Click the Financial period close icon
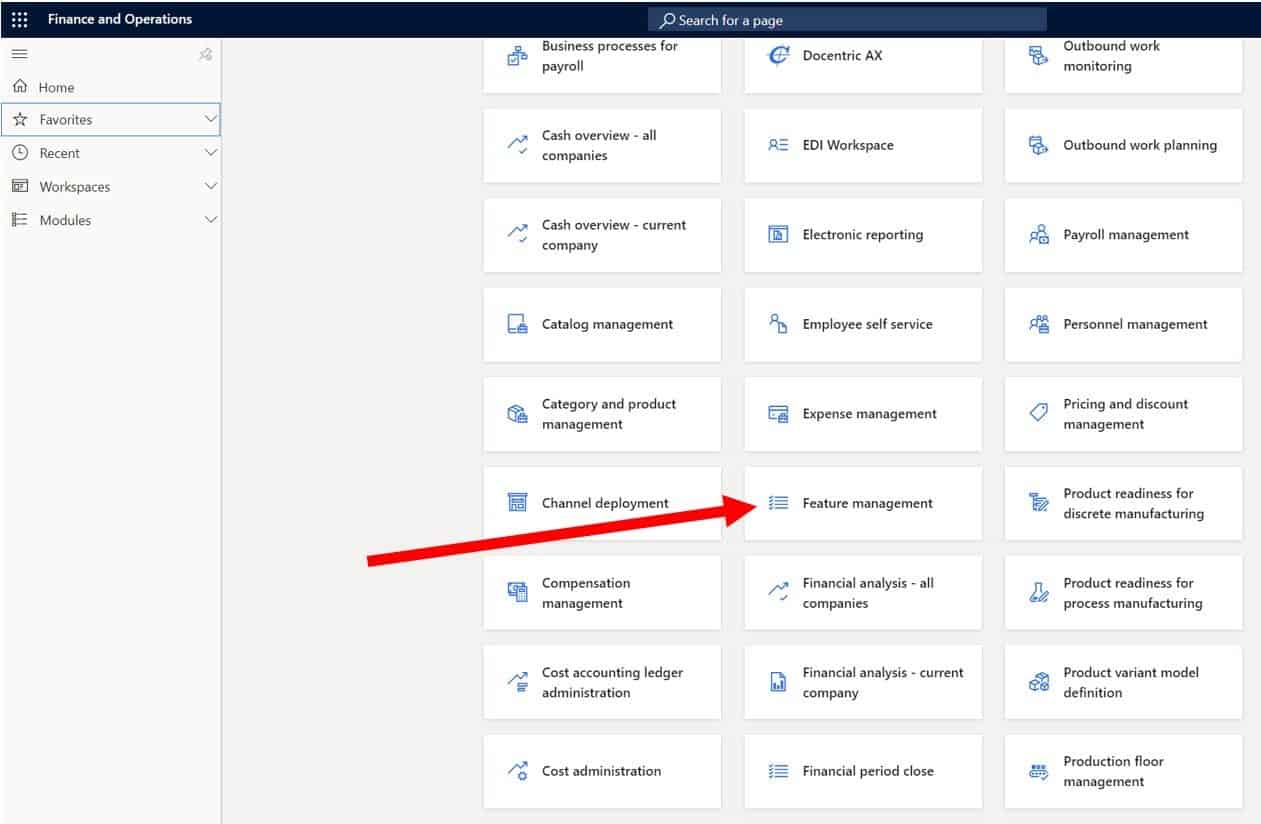The image size is (1261, 824). [778, 771]
